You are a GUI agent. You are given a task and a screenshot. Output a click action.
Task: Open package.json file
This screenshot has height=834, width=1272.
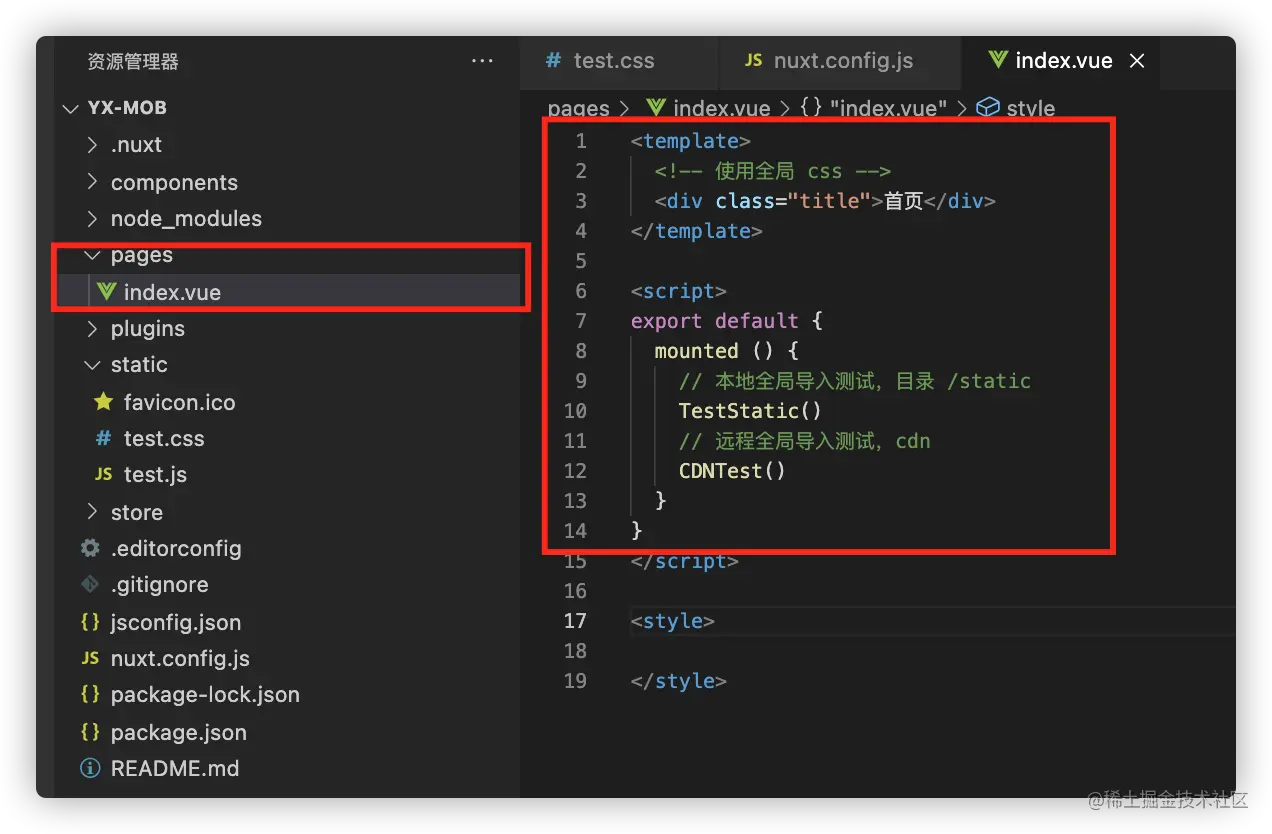(x=179, y=733)
